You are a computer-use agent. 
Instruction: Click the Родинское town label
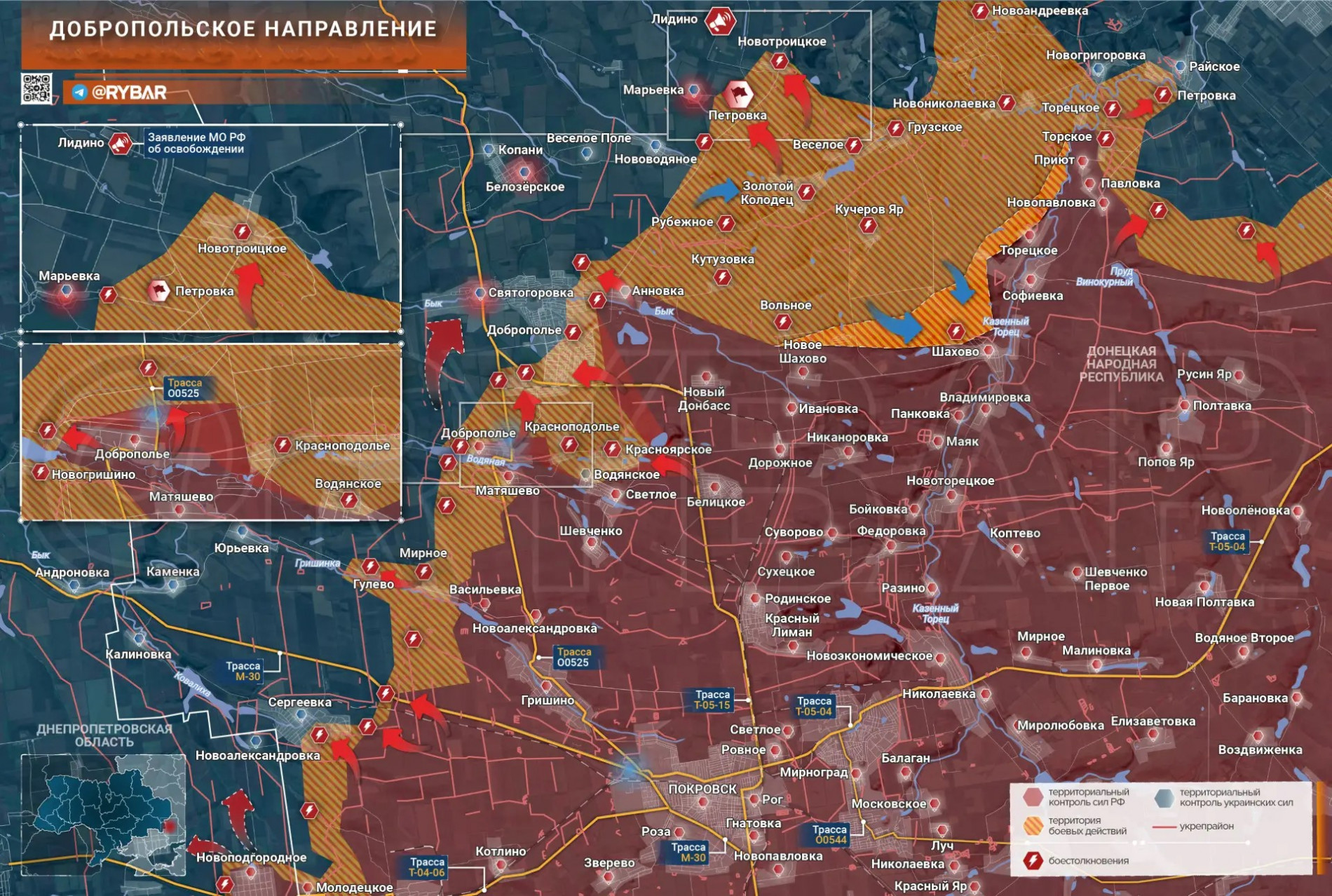point(798,598)
